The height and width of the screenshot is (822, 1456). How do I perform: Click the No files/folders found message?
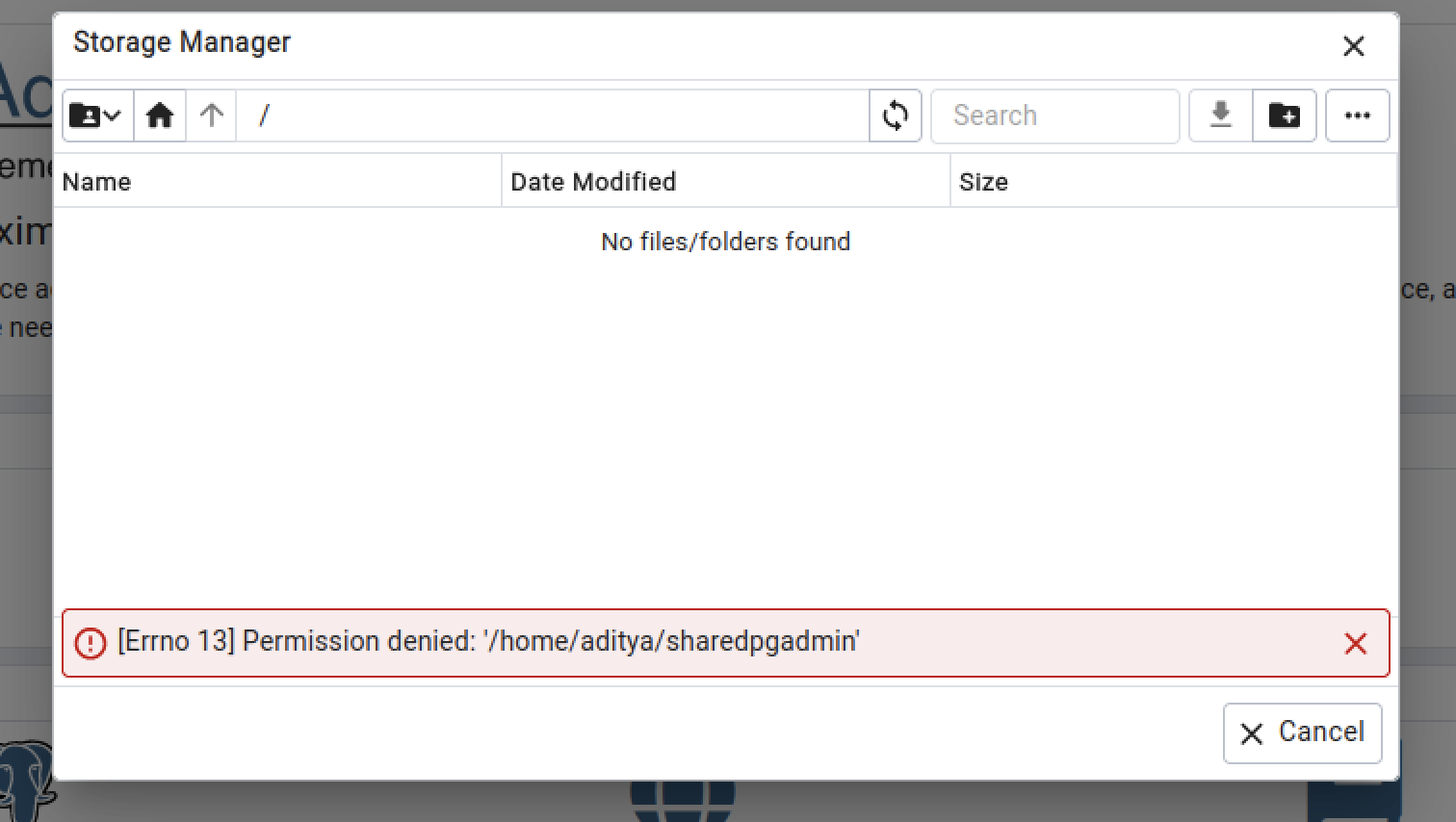[x=725, y=242]
